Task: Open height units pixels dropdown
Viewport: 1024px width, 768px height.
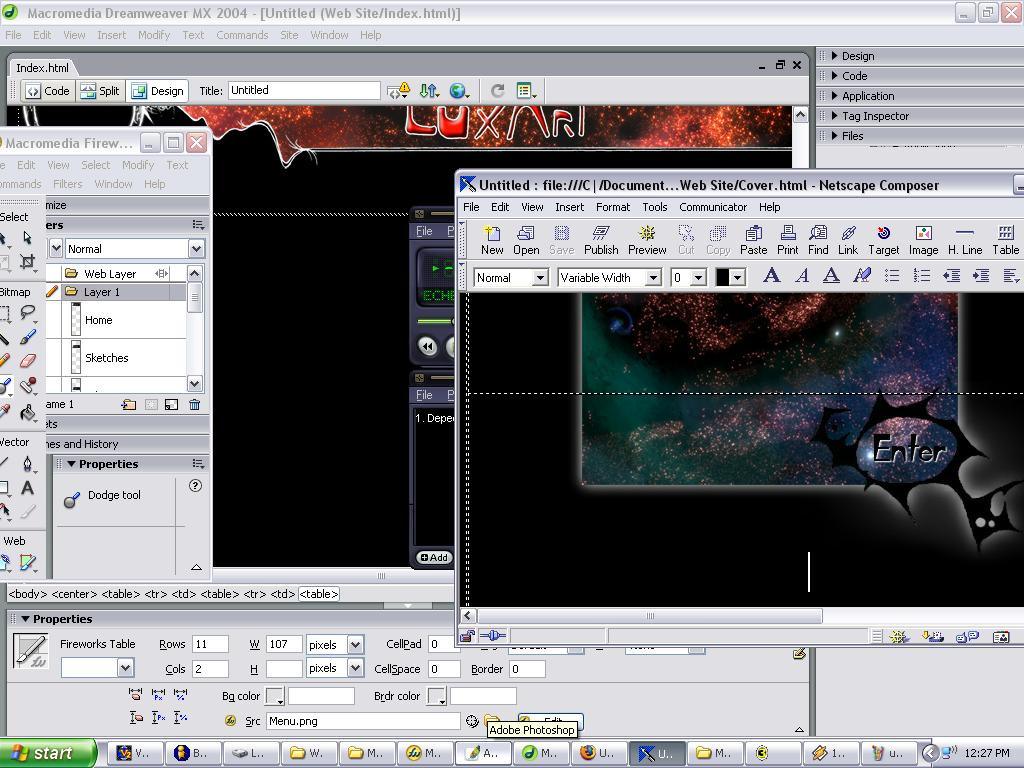Action: [x=355, y=668]
